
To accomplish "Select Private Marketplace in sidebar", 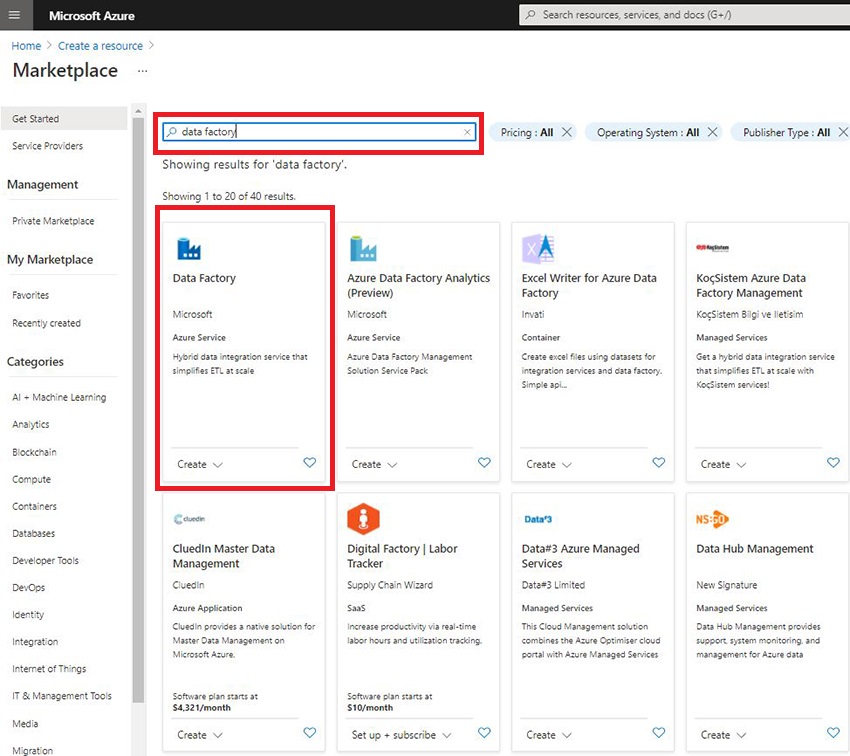I will 53,221.
